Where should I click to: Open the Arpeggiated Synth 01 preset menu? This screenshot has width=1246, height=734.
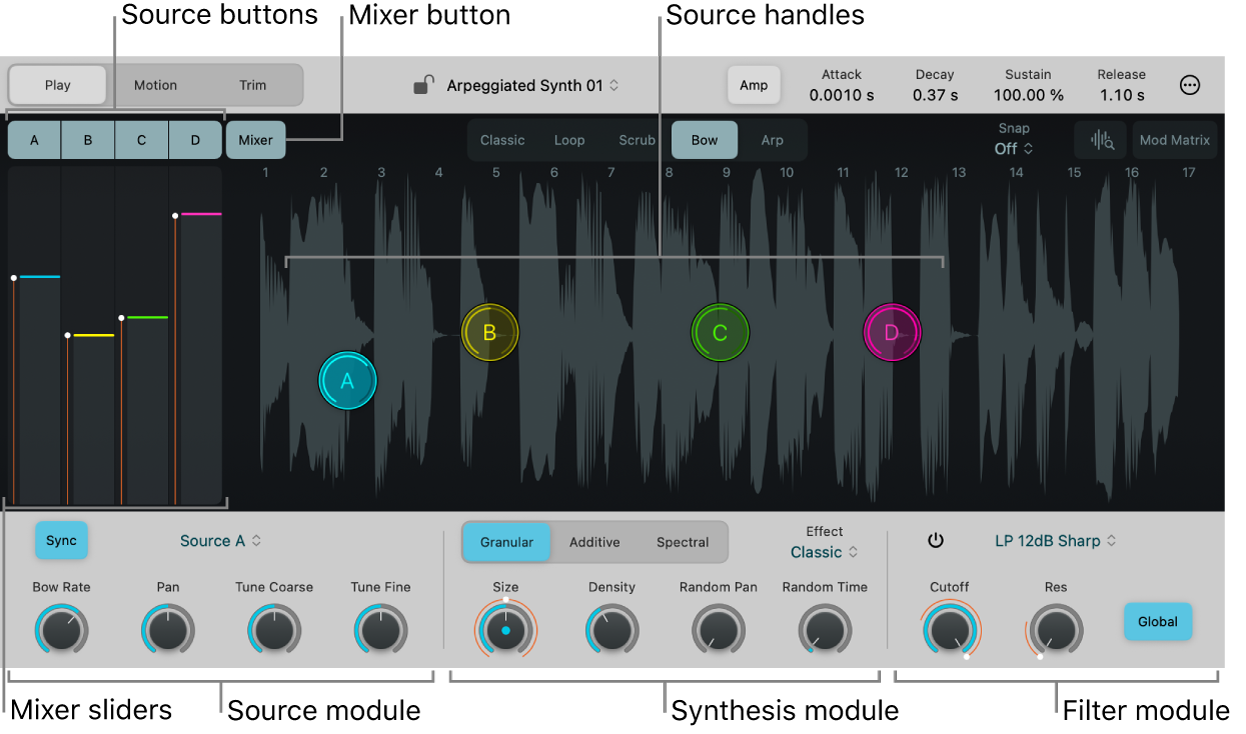pyautogui.click(x=533, y=85)
